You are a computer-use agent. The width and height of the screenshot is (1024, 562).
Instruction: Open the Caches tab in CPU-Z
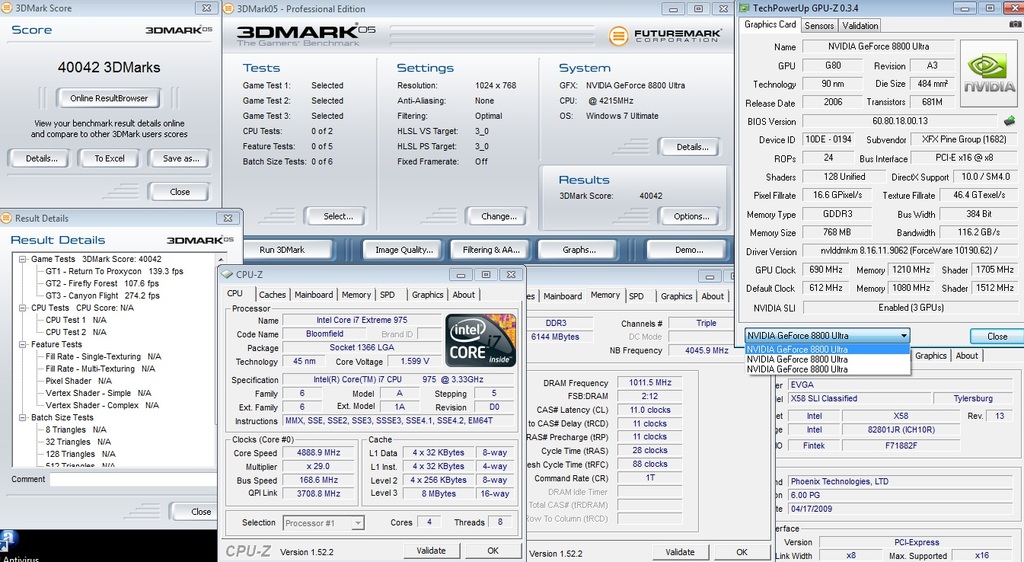coord(272,294)
